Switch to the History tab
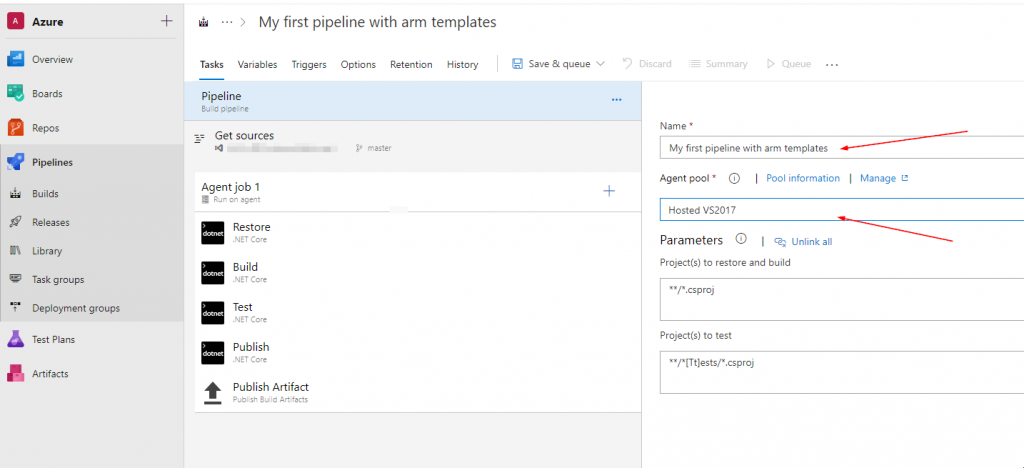The width and height of the screenshot is (1024, 468). [462, 65]
